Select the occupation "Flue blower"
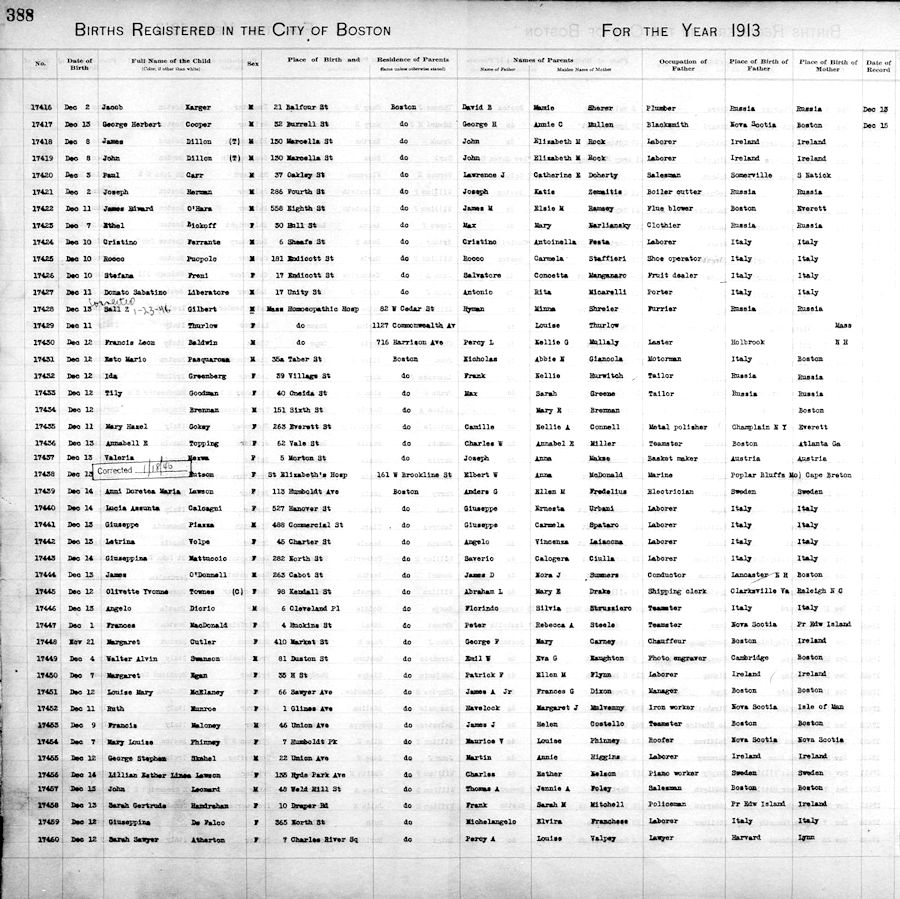 (x=669, y=208)
